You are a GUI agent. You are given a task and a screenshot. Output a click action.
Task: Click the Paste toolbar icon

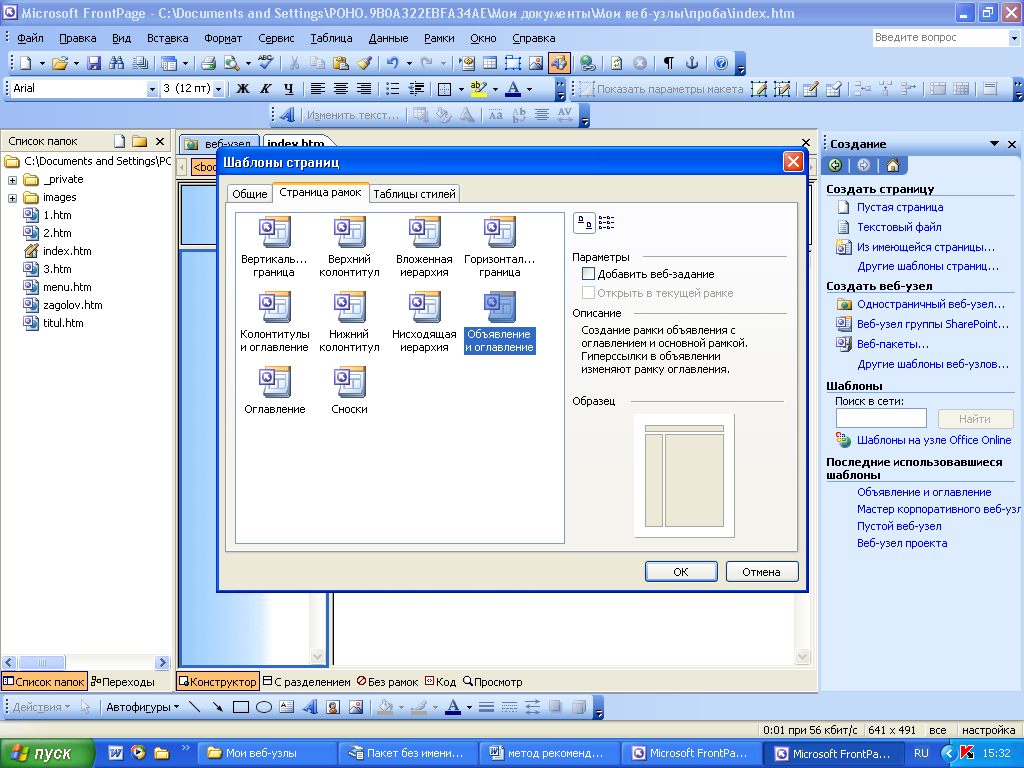click(340, 63)
